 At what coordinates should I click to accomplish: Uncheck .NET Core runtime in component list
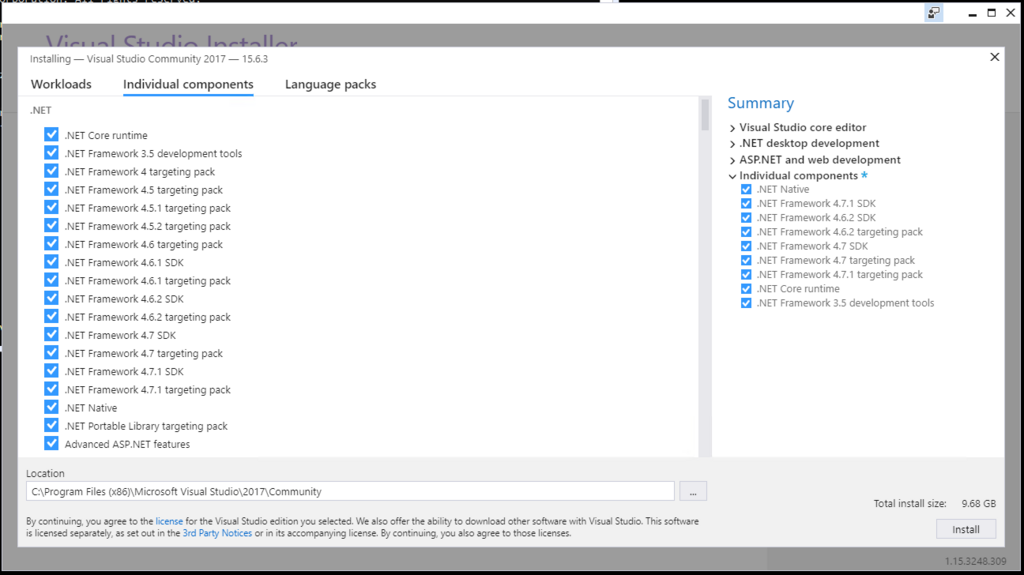click(x=51, y=135)
